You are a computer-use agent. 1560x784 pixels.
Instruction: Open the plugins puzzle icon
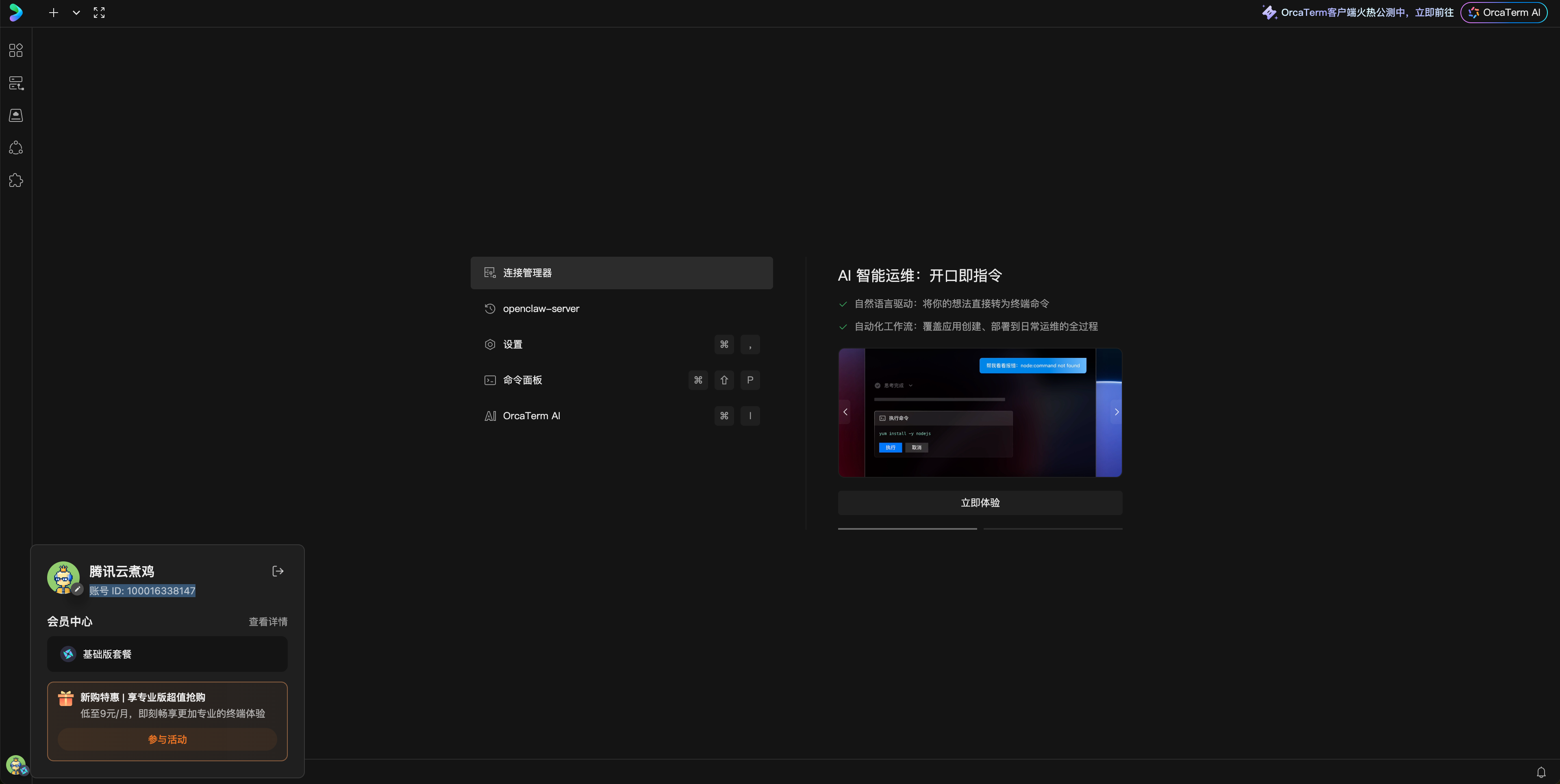pos(16,180)
